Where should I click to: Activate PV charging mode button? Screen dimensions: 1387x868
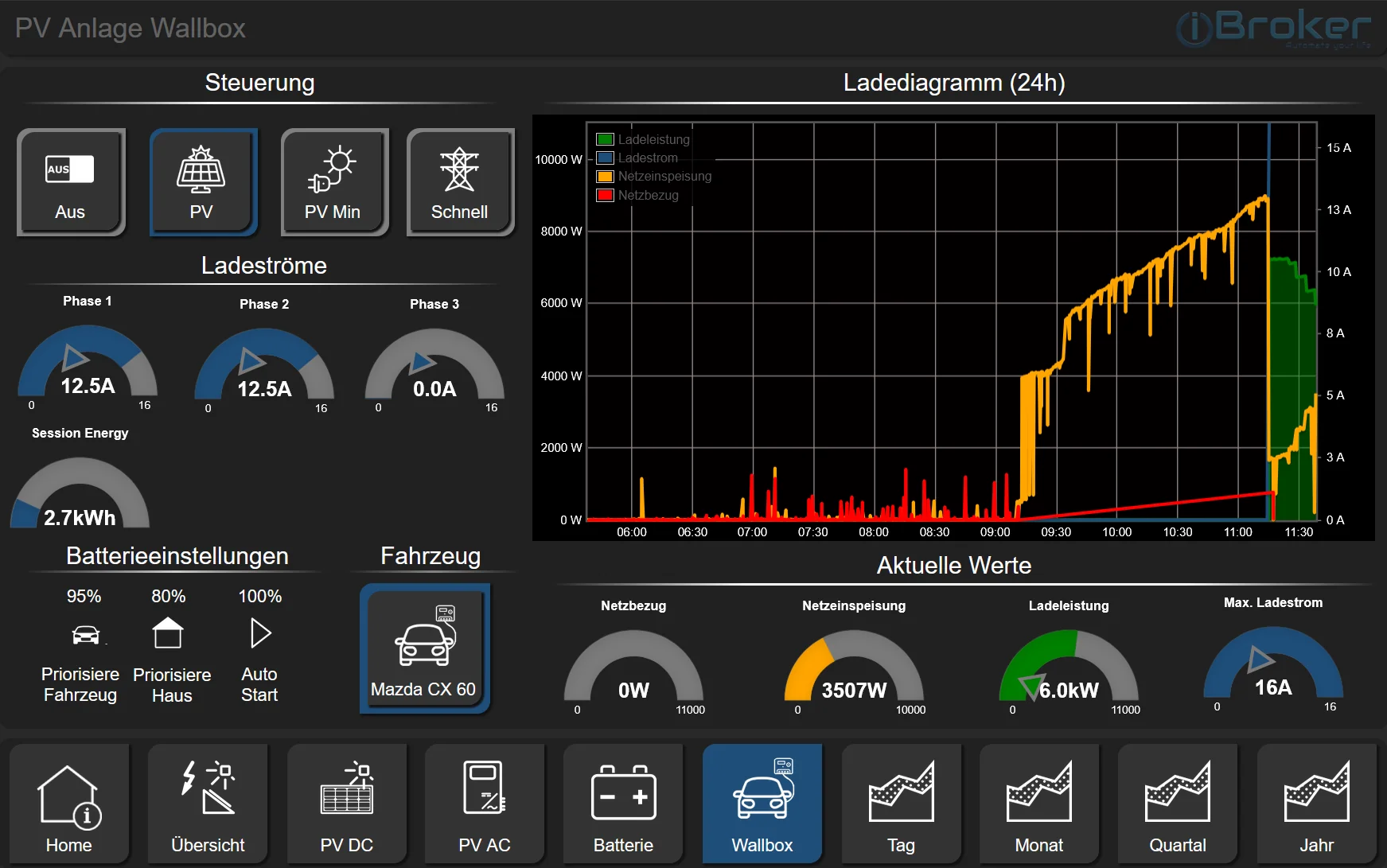(x=203, y=182)
